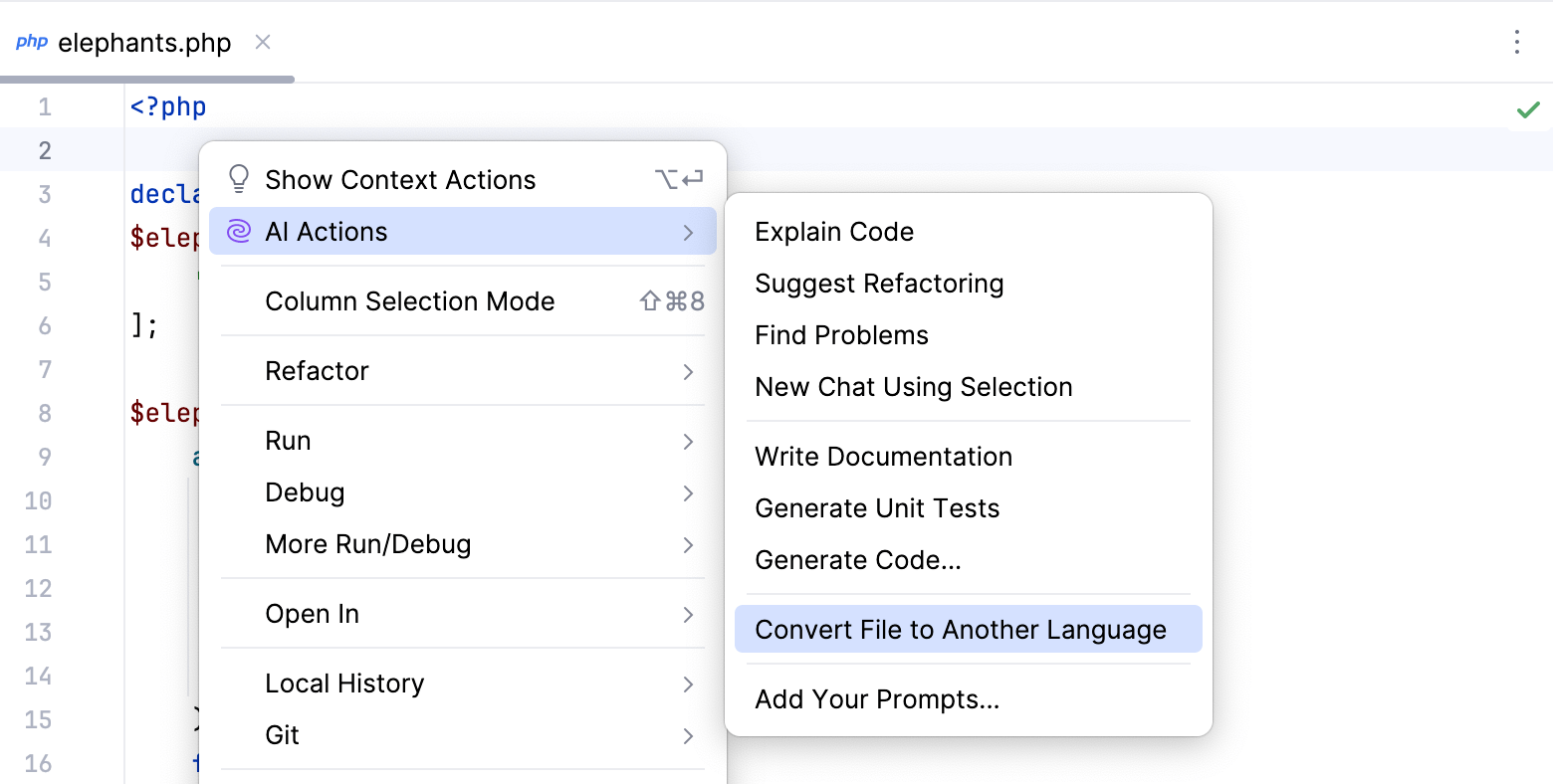Select Generate Unit Tests

pos(877,507)
